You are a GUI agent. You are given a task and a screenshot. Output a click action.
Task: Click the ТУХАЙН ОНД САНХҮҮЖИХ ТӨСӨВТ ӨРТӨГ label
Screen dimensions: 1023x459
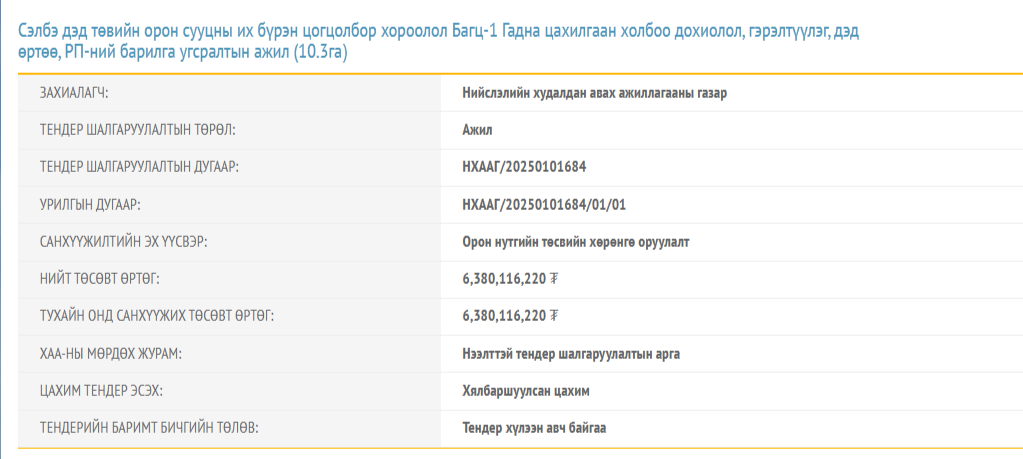pos(156,315)
